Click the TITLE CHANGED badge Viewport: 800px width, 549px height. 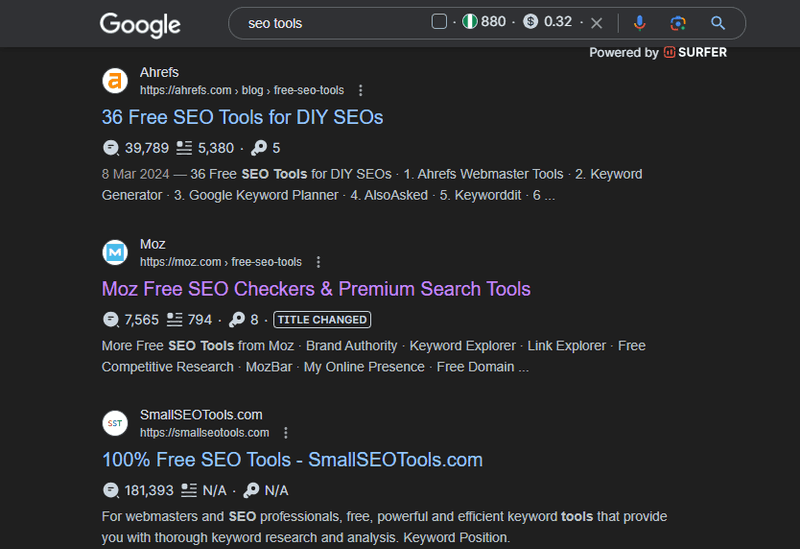[322, 320]
